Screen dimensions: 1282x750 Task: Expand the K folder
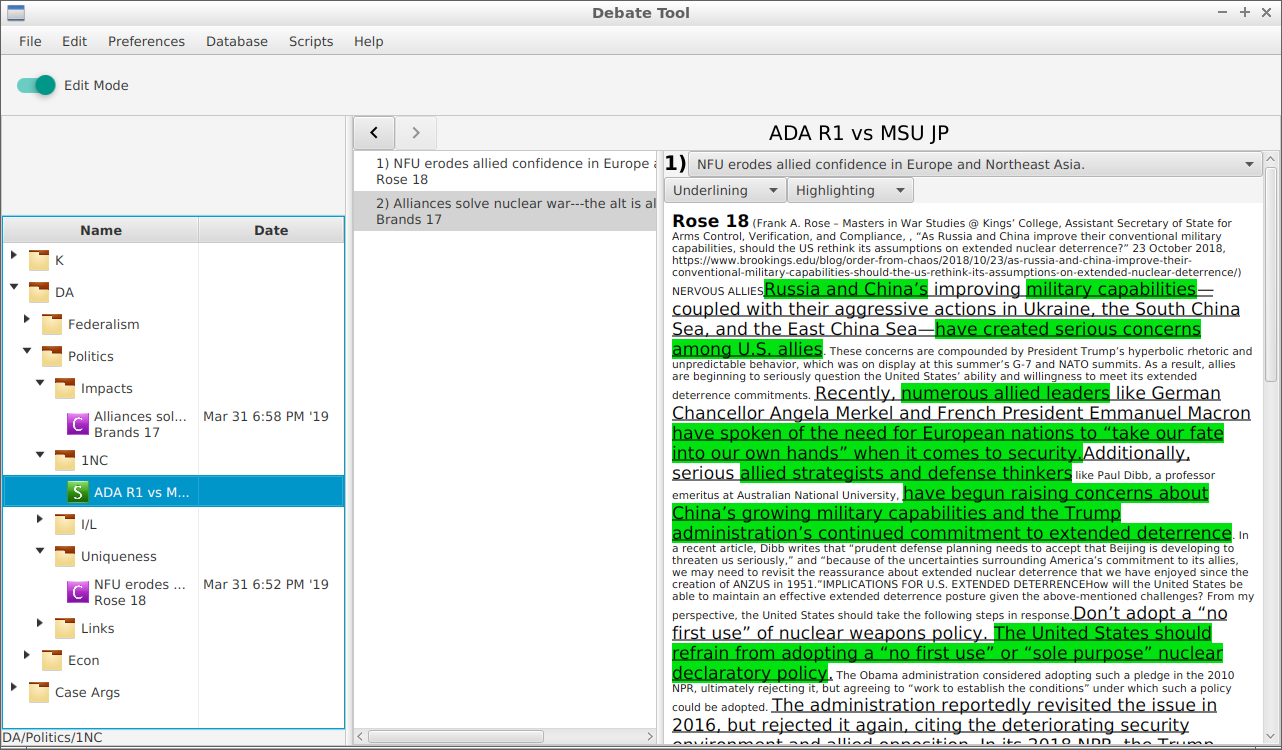click(x=13, y=256)
